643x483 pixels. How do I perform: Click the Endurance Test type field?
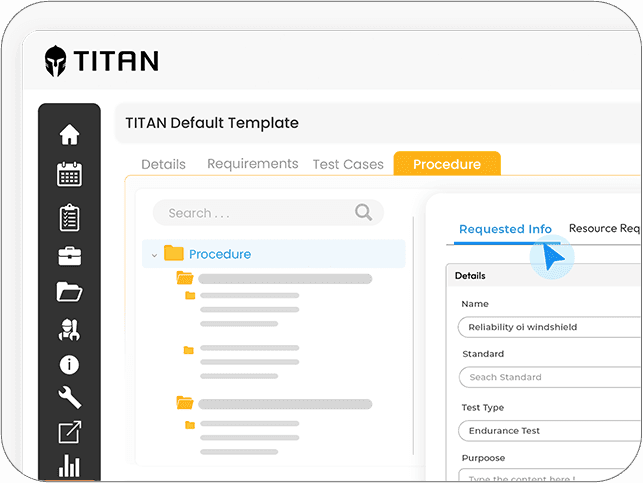(550, 431)
